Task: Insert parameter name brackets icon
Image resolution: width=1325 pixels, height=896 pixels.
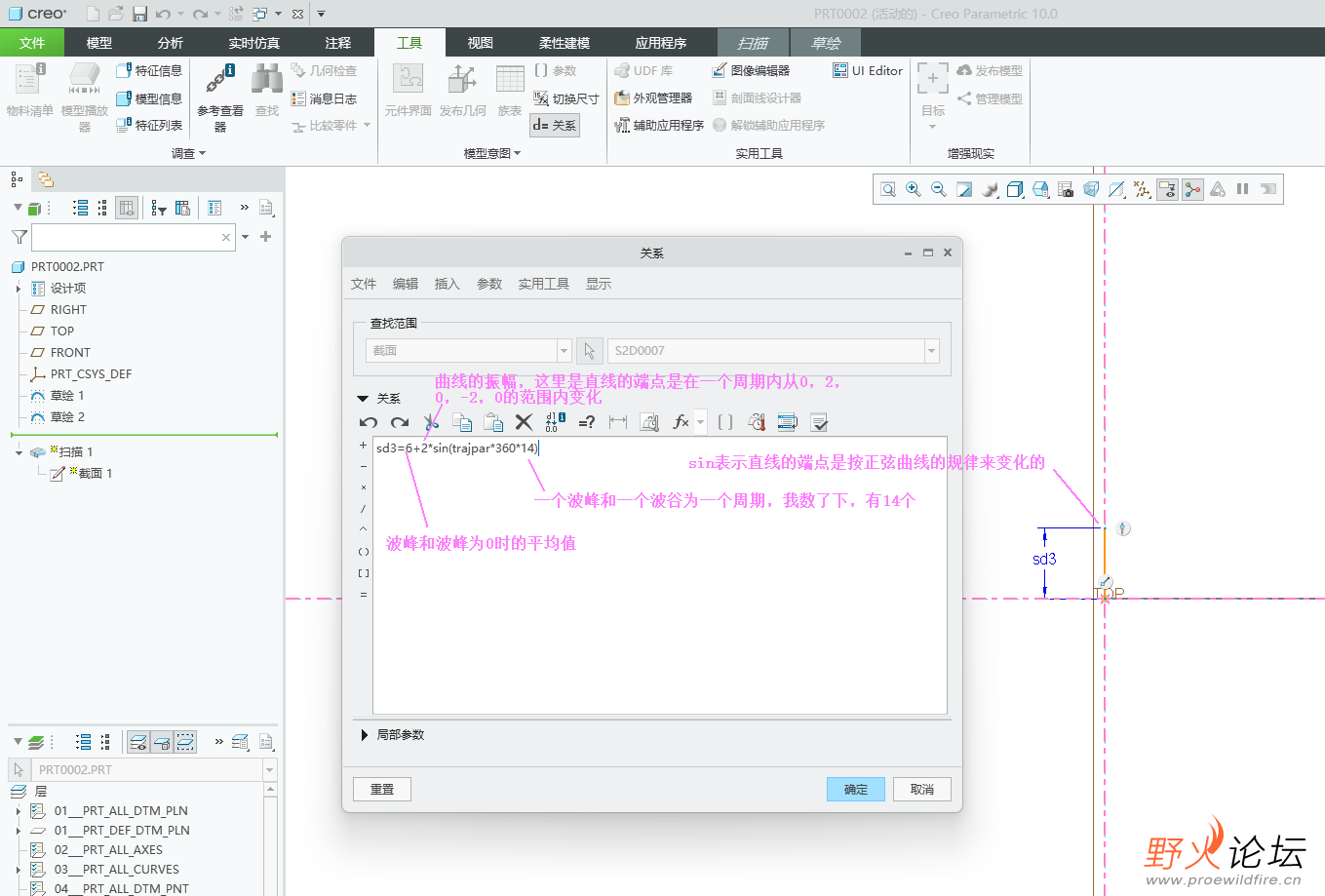Action: pyautogui.click(x=725, y=422)
